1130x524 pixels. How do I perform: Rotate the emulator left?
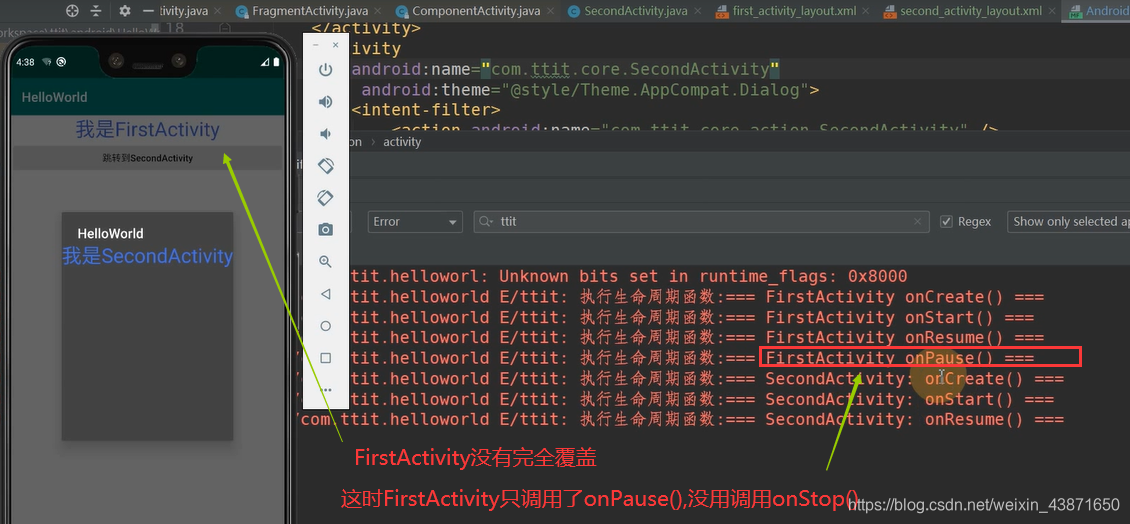tap(326, 166)
